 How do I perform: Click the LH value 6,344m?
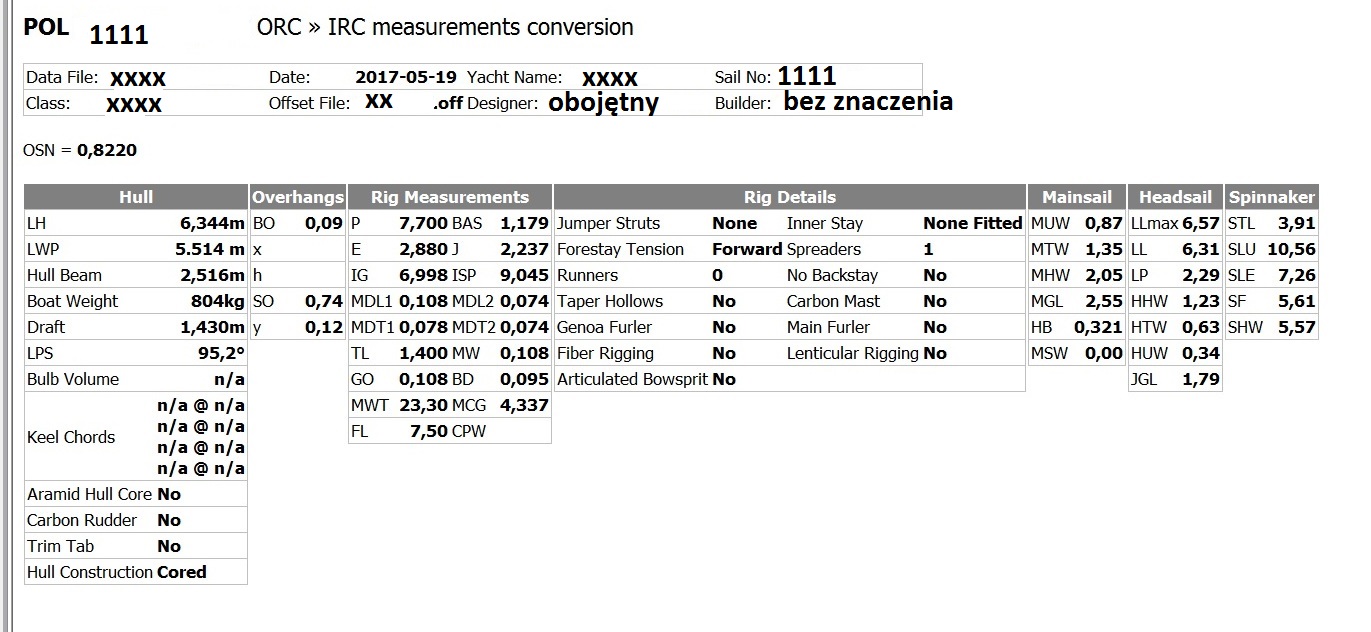click(212, 223)
